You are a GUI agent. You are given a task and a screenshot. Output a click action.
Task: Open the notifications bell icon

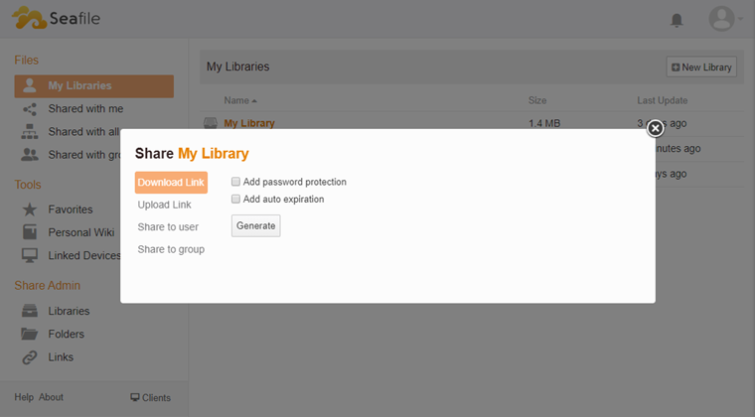click(x=677, y=20)
